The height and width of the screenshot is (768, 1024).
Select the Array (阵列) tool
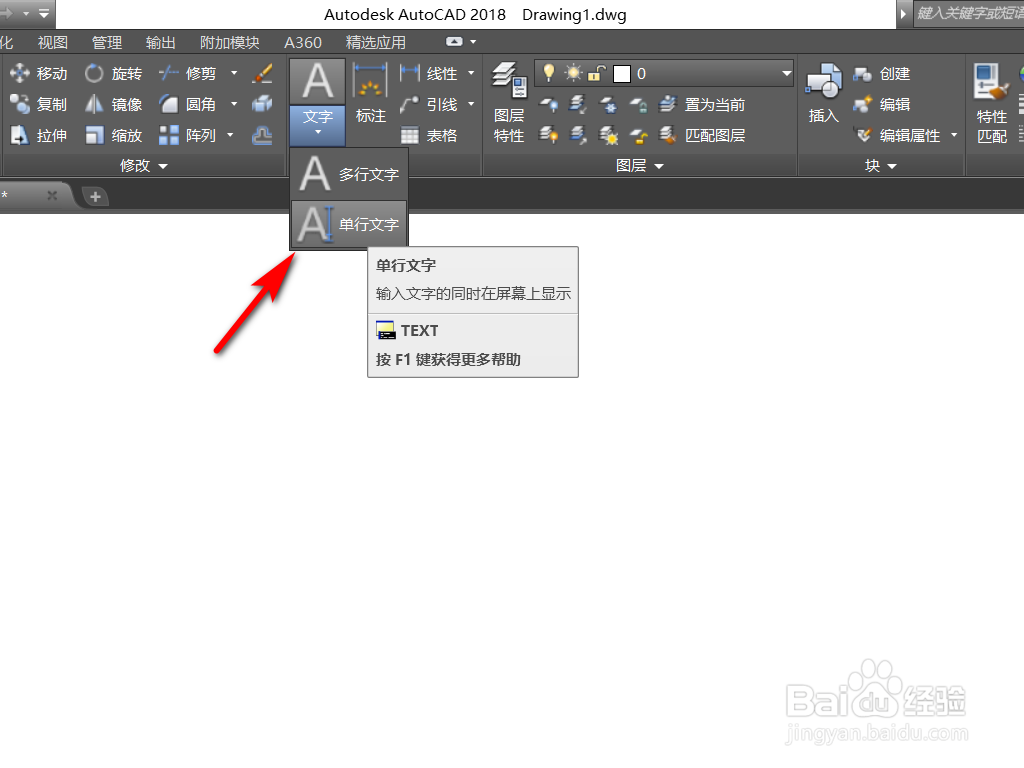(x=188, y=135)
